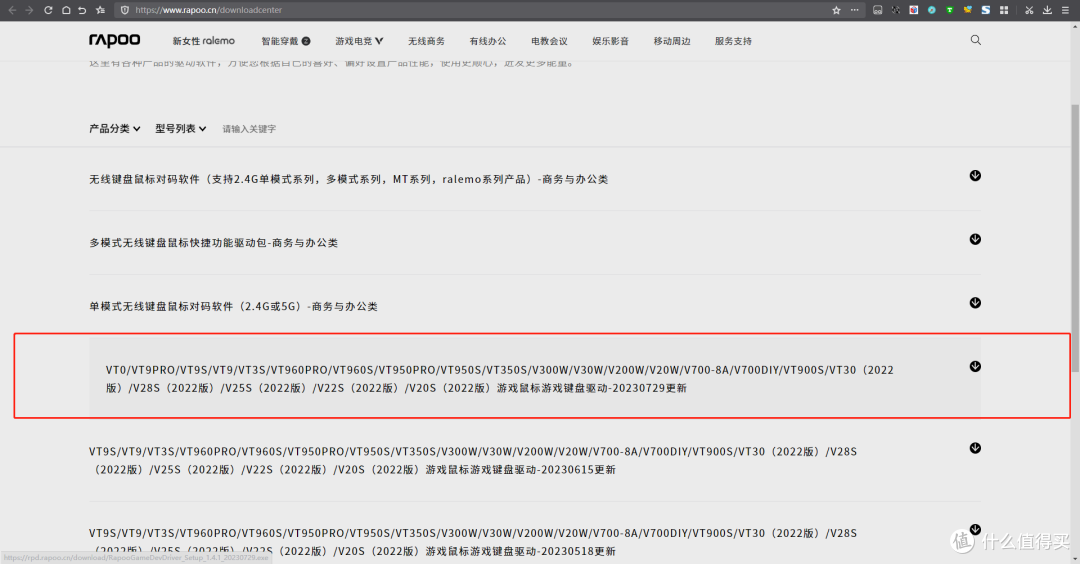Go to the browser home page icon
Screen dimensions: 1080x564
point(65,10)
